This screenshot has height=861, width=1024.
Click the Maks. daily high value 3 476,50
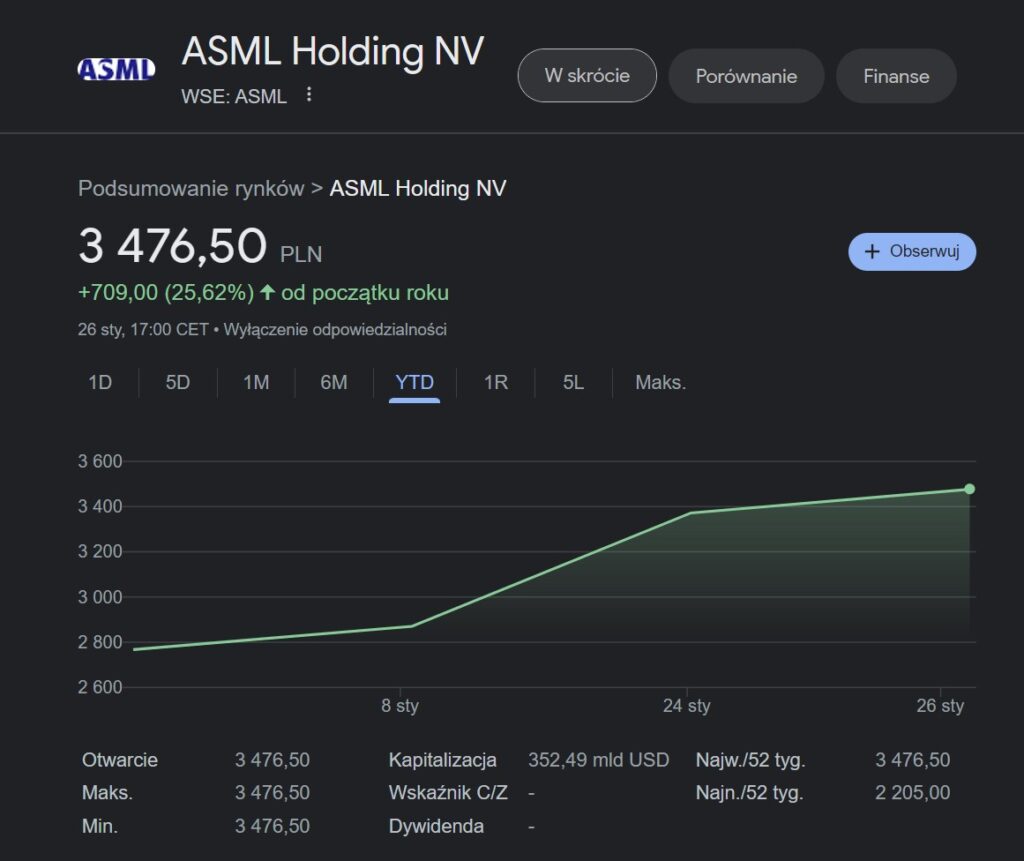[272, 792]
